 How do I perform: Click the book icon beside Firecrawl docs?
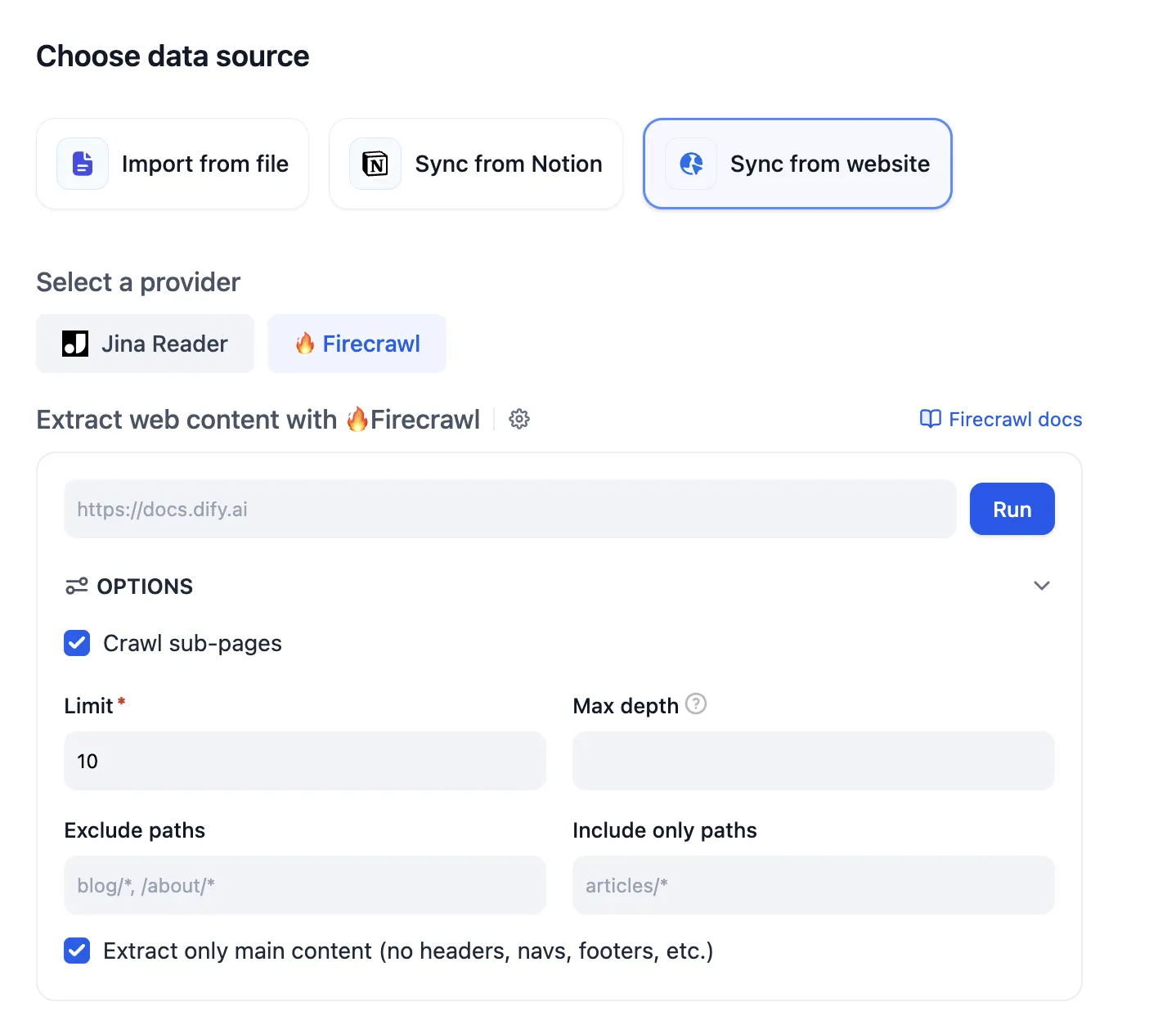(930, 420)
